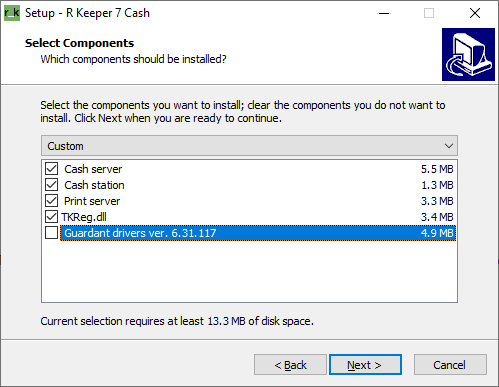Click empty area of the components list
The image size is (499, 387).
point(249,272)
